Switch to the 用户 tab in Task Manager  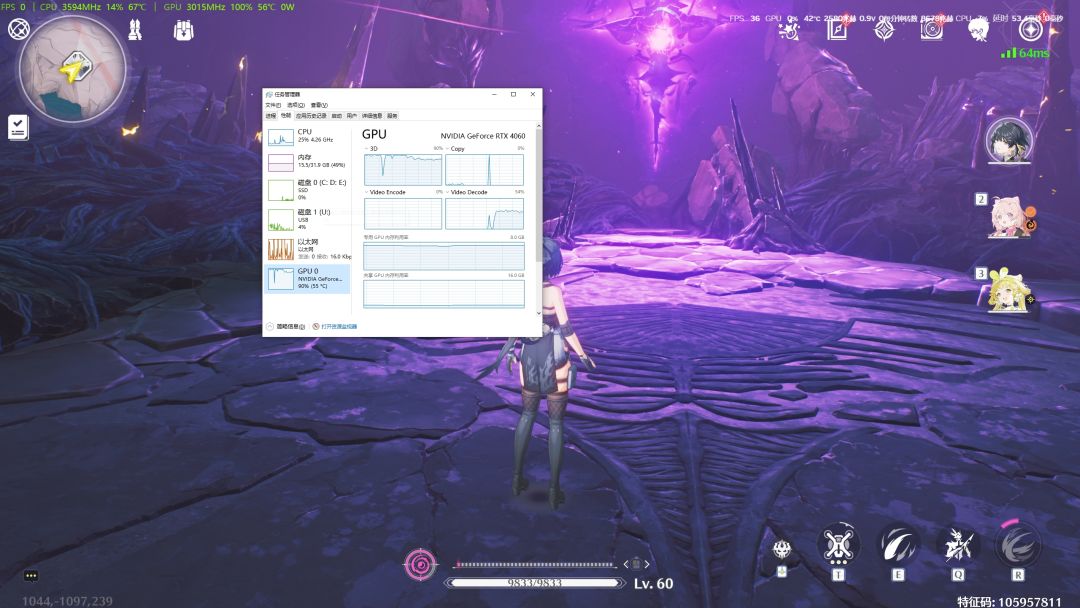click(351, 116)
